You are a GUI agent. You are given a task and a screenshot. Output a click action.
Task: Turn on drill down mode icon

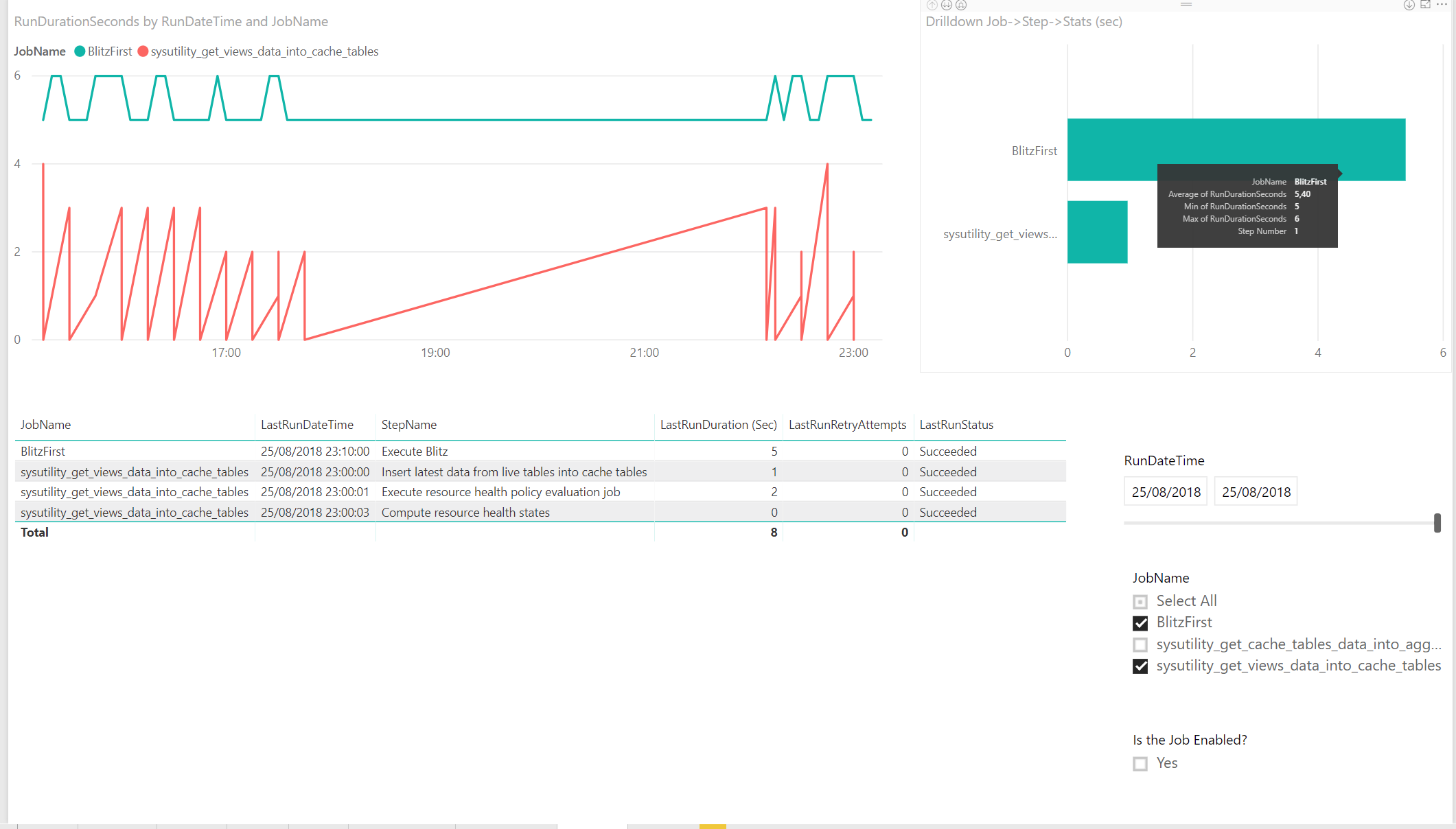[x=1409, y=5]
